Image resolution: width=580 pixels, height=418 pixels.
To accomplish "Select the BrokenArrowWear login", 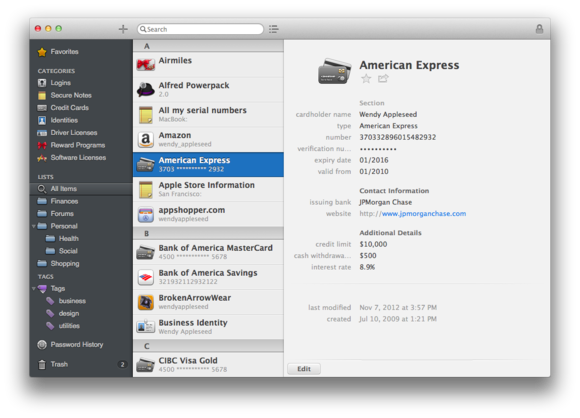I will pyautogui.click(x=208, y=302).
